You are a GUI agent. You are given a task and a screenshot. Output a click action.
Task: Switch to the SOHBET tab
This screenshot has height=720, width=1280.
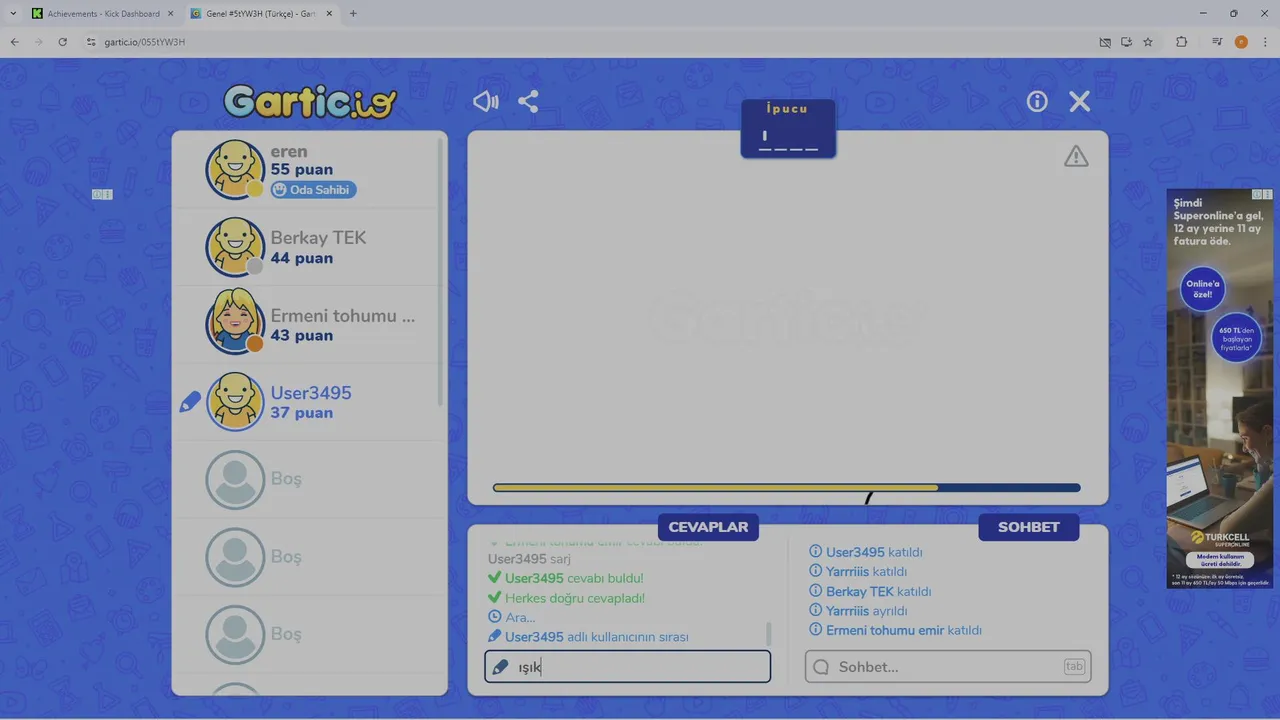pos(1028,527)
